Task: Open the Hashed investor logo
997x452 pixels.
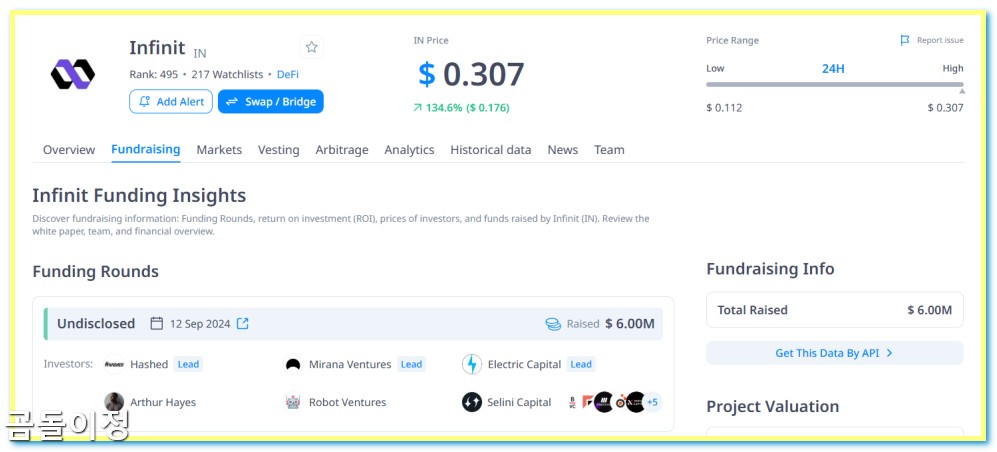Action: (x=114, y=364)
